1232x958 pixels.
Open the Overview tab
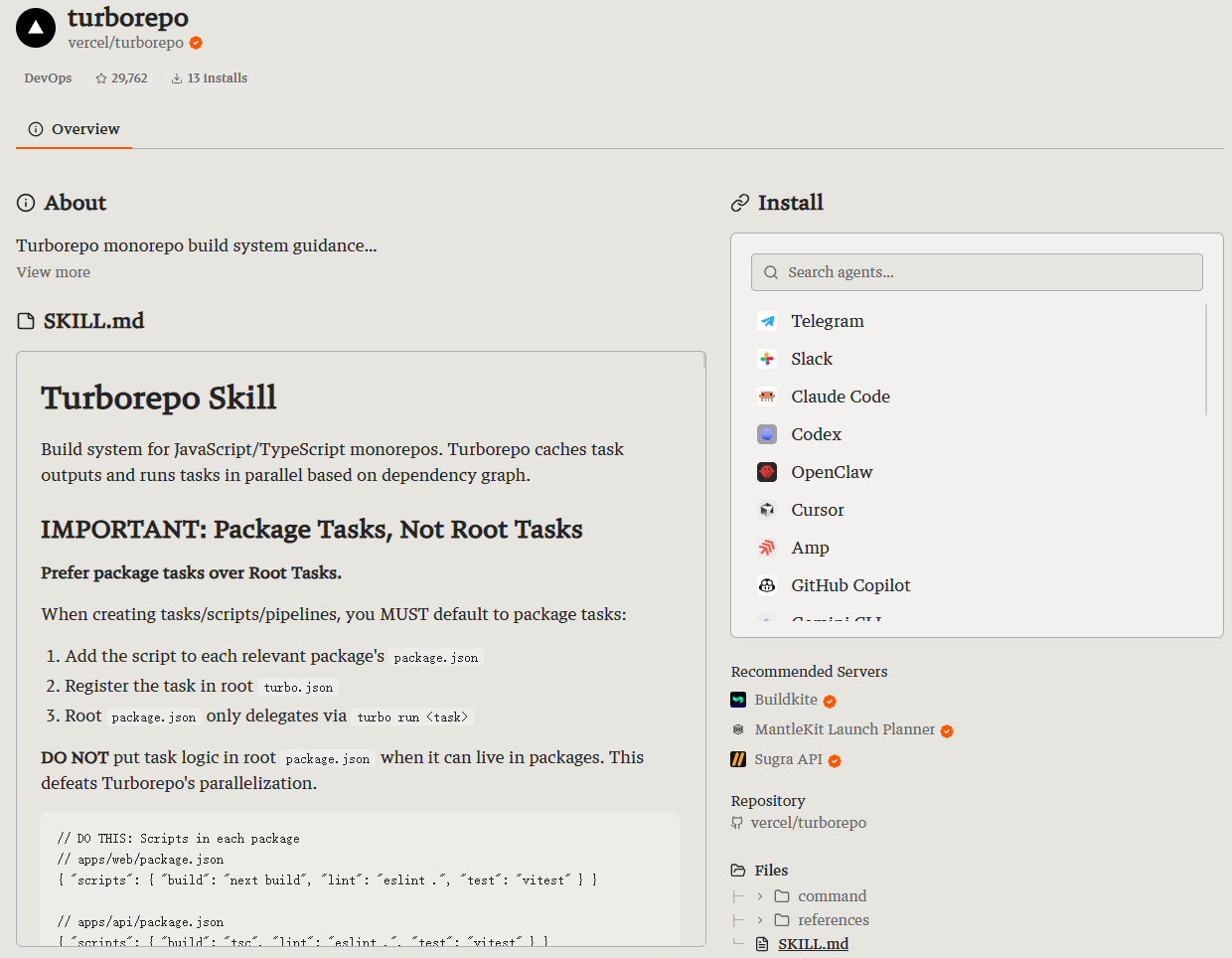point(74,129)
